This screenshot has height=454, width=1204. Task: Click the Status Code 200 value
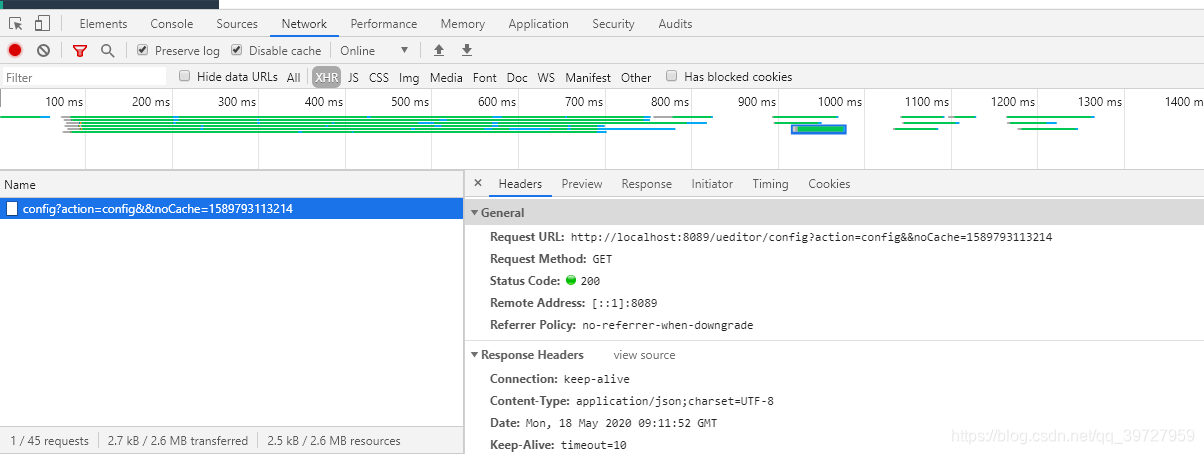590,281
